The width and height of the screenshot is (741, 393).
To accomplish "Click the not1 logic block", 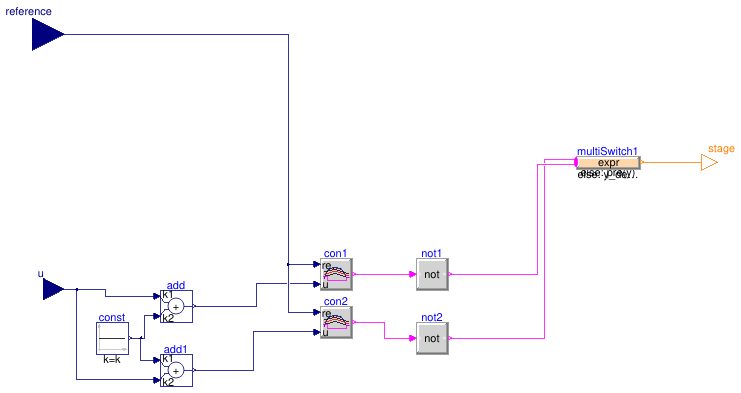I will click(432, 274).
